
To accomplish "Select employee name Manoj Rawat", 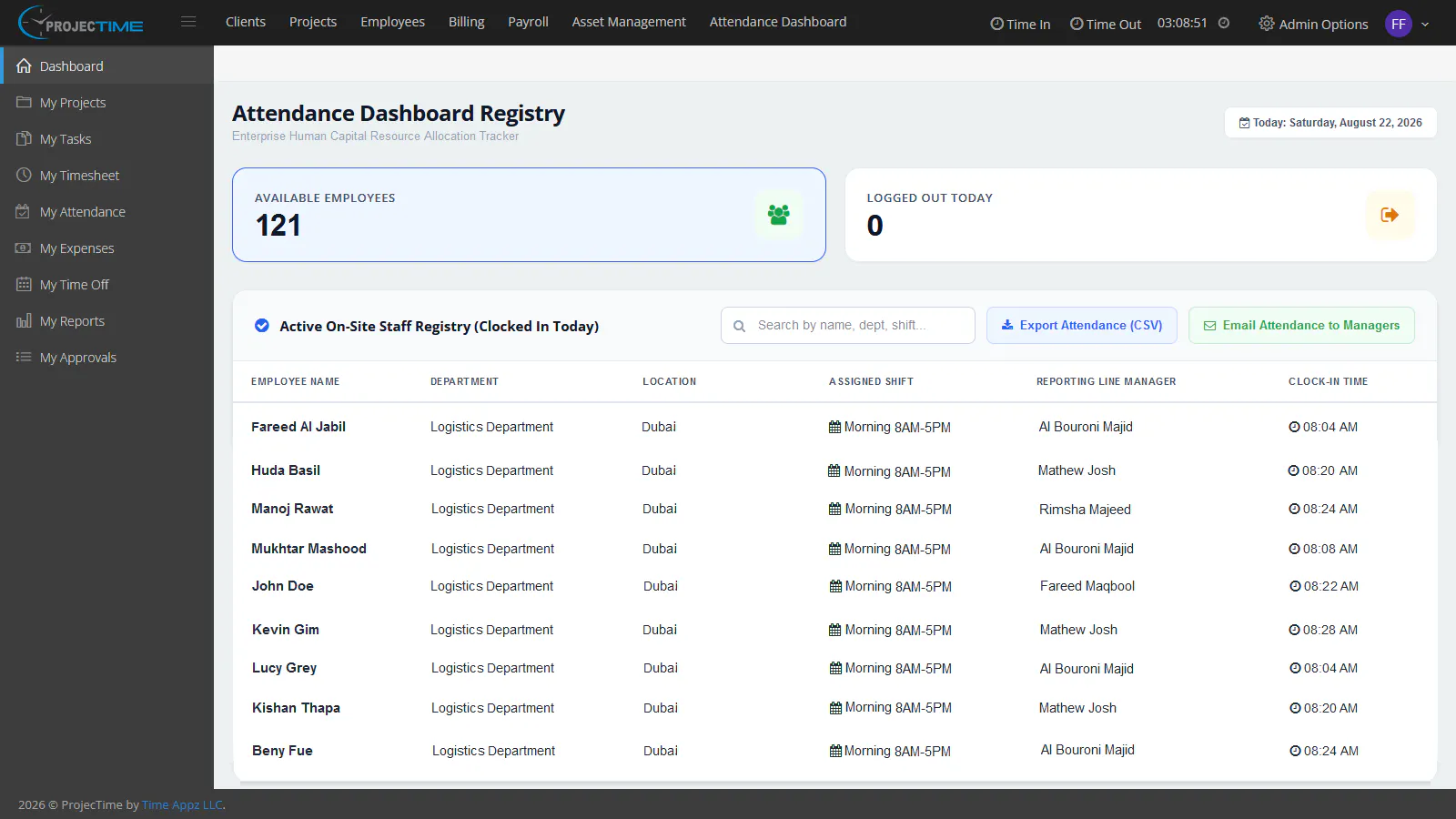I will 292,509.
